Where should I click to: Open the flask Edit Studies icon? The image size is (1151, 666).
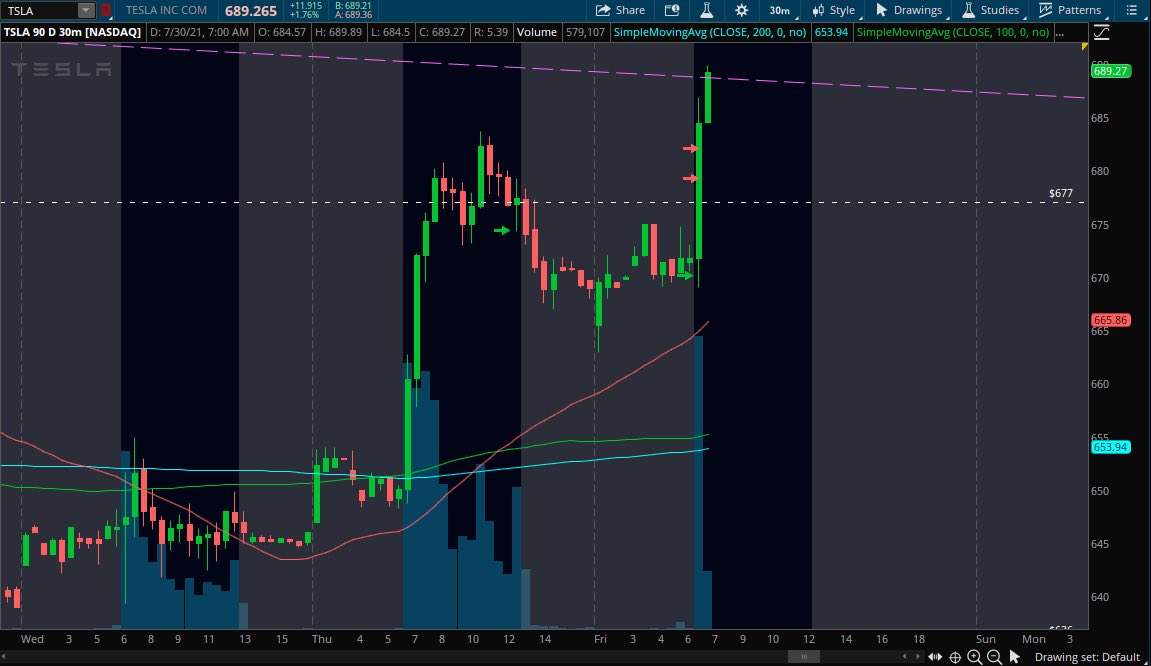pos(706,10)
